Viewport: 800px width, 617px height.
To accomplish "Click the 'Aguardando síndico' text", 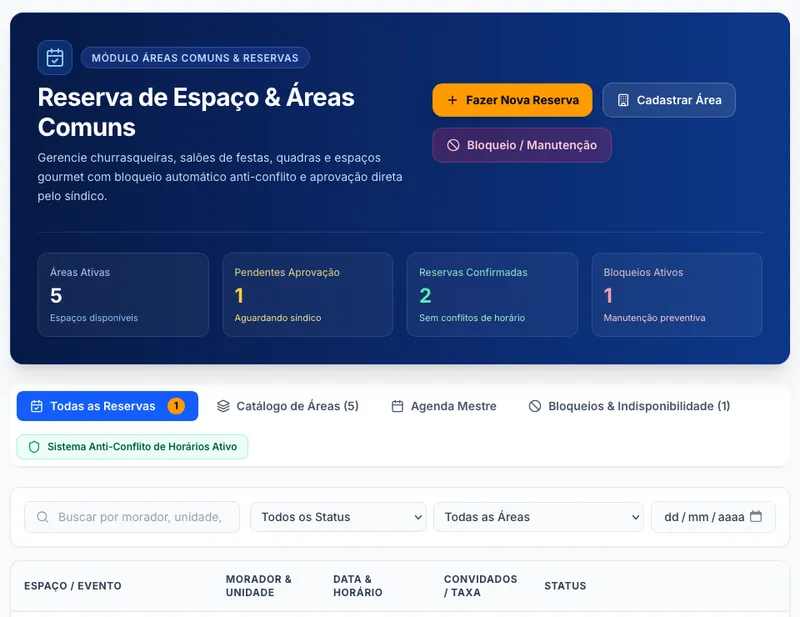I will pyautogui.click(x=278, y=318).
